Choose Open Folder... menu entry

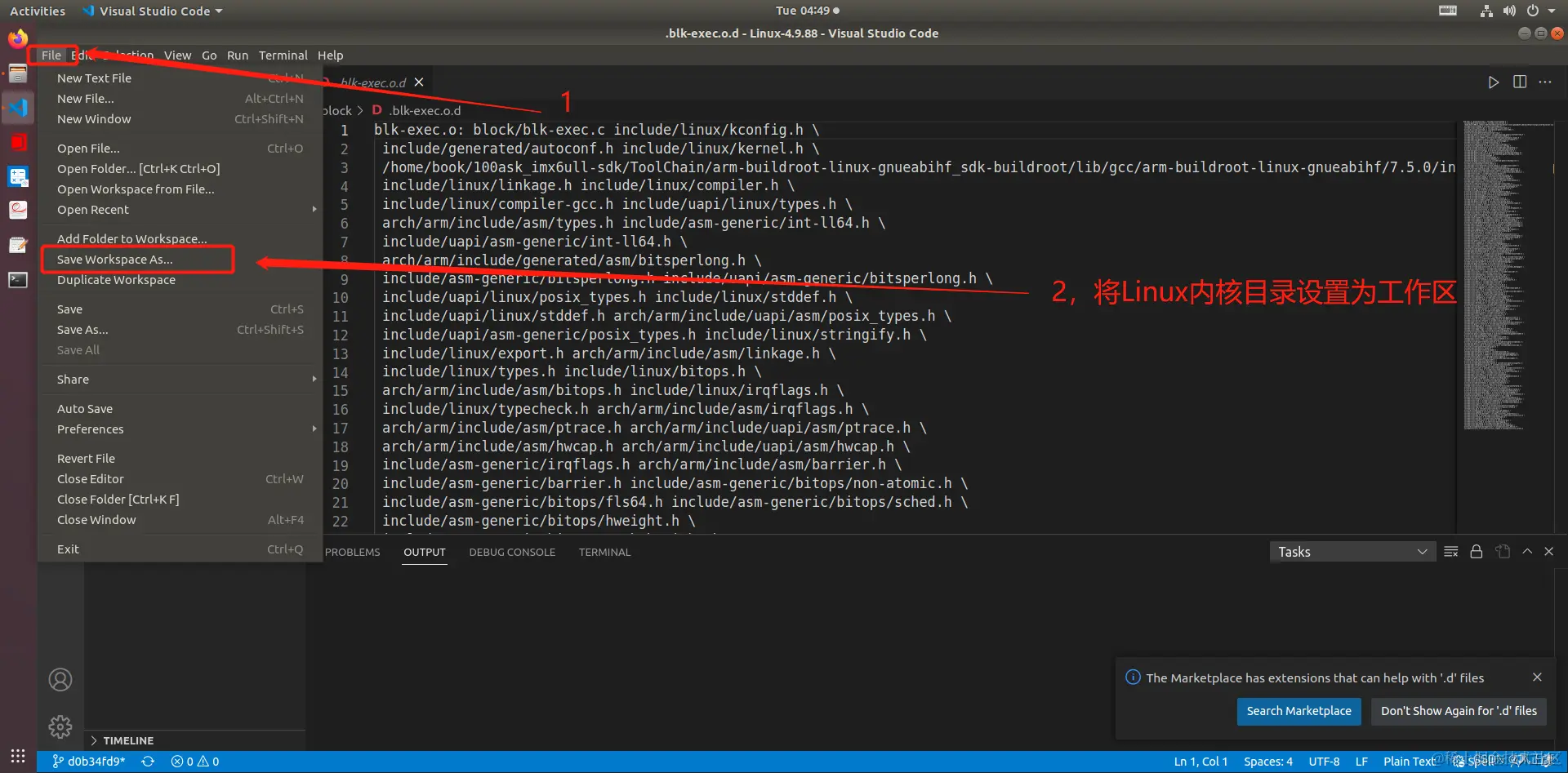point(180,169)
